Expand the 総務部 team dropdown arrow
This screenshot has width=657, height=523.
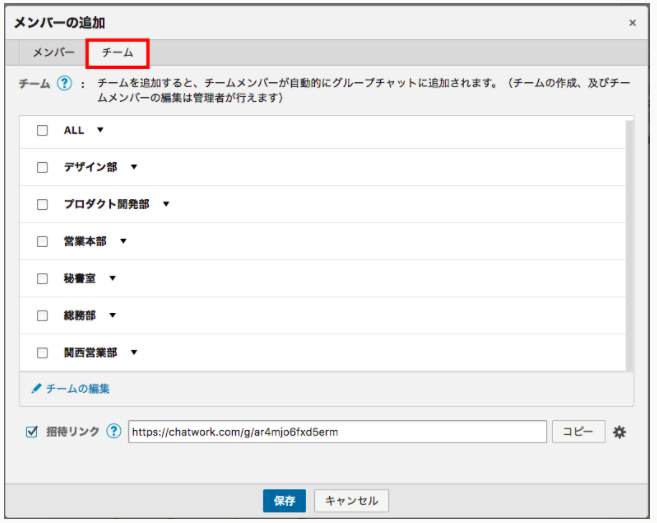[x=113, y=315]
